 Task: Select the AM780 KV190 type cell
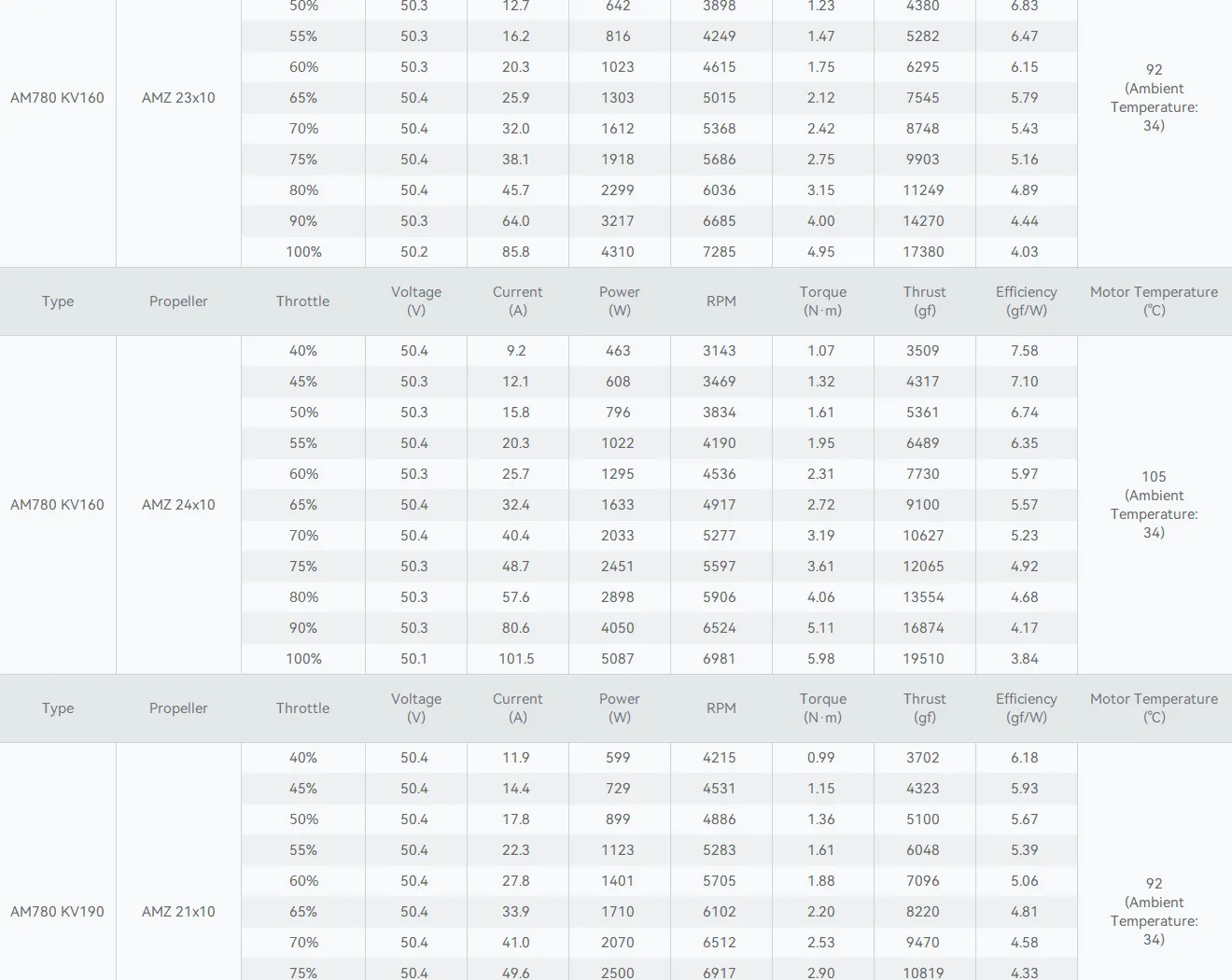click(57, 911)
